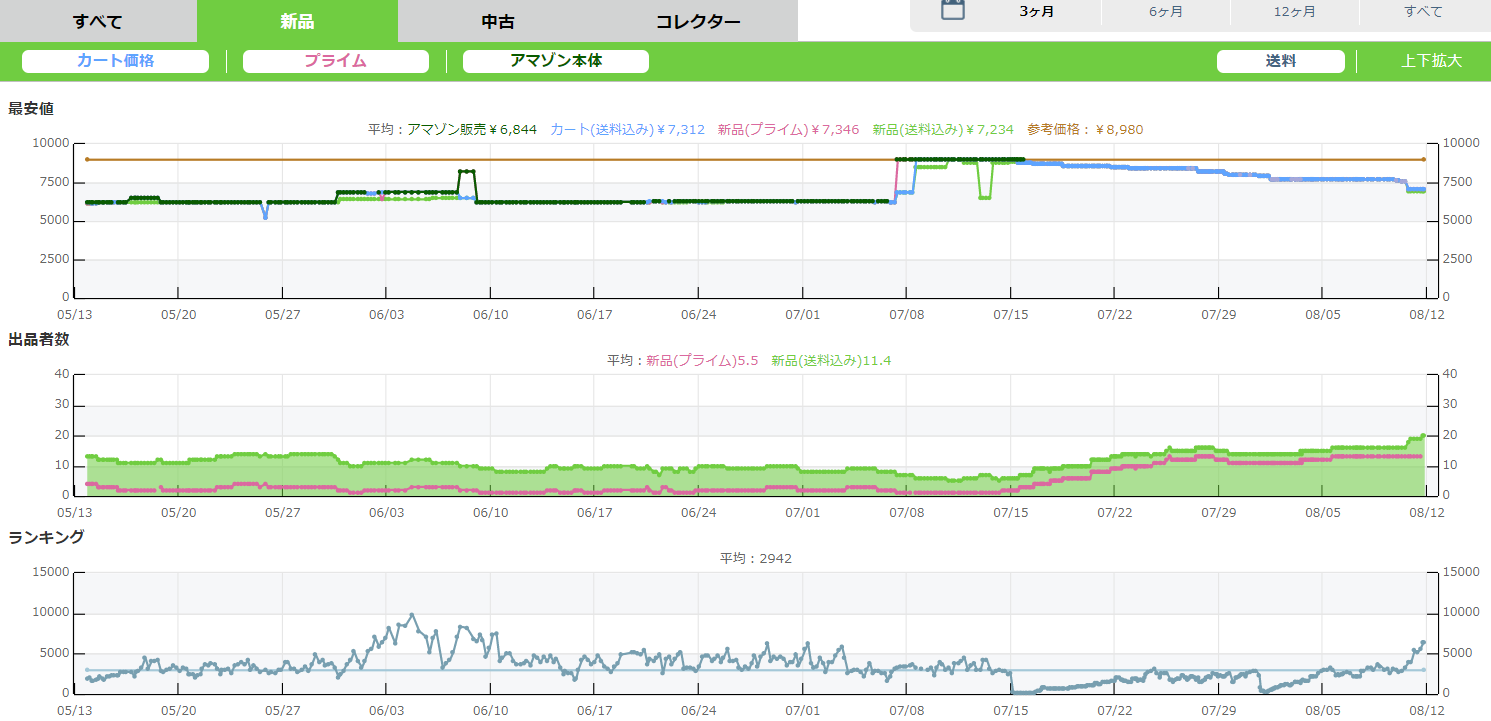Click ranking chart 平均 label
The height and width of the screenshot is (721, 1491).
pyautogui.click(x=755, y=558)
